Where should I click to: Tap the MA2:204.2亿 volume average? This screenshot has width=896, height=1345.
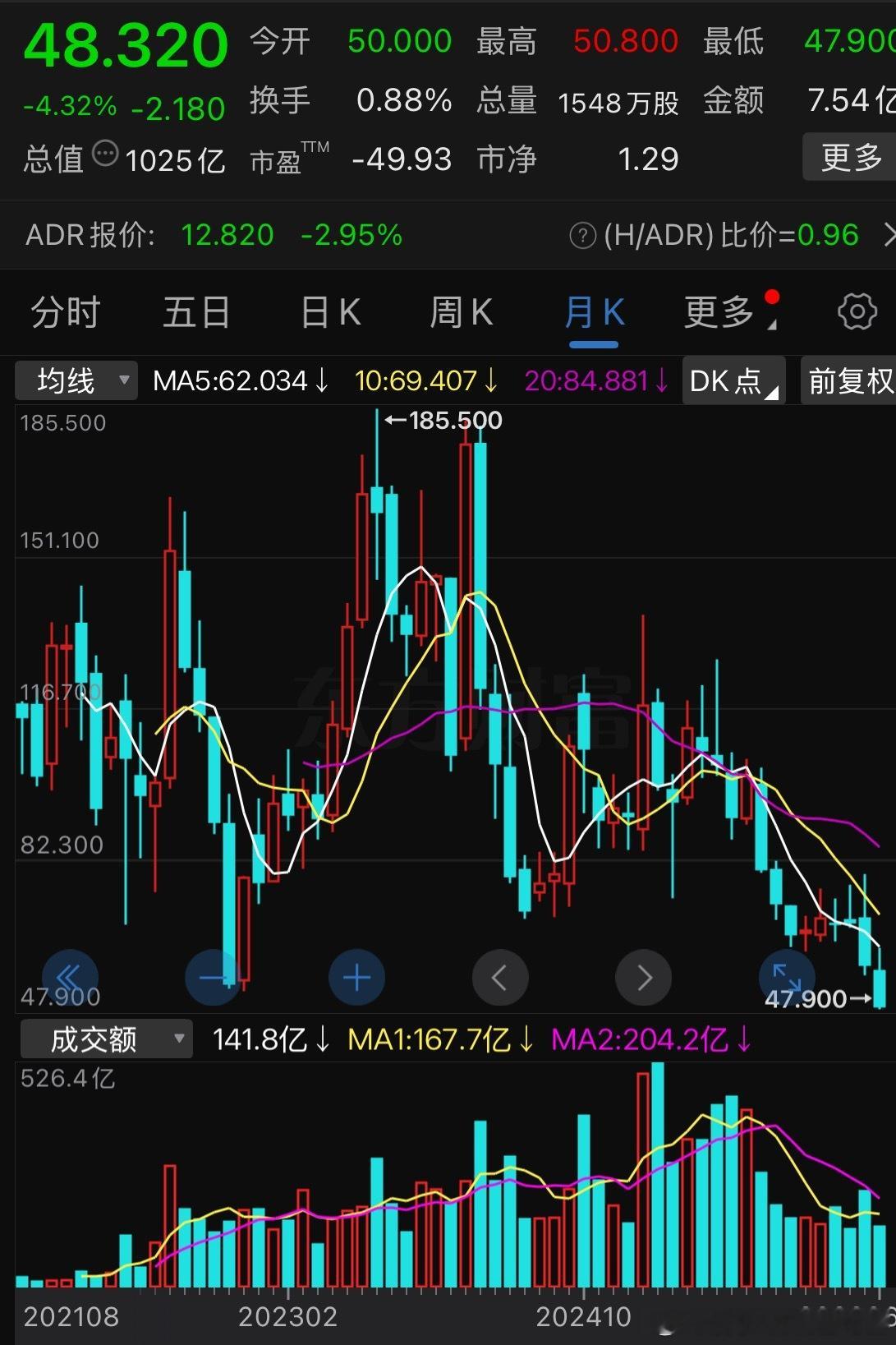coord(651,1040)
